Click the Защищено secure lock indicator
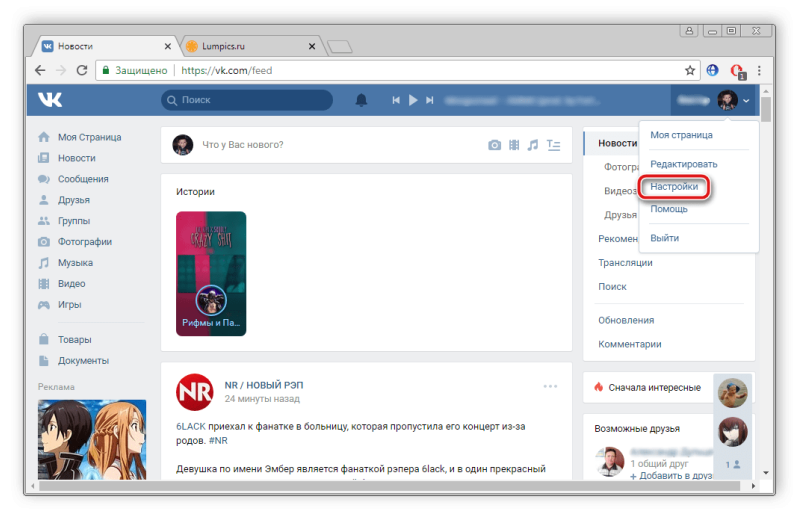The width and height of the screenshot is (800, 520). point(135,70)
